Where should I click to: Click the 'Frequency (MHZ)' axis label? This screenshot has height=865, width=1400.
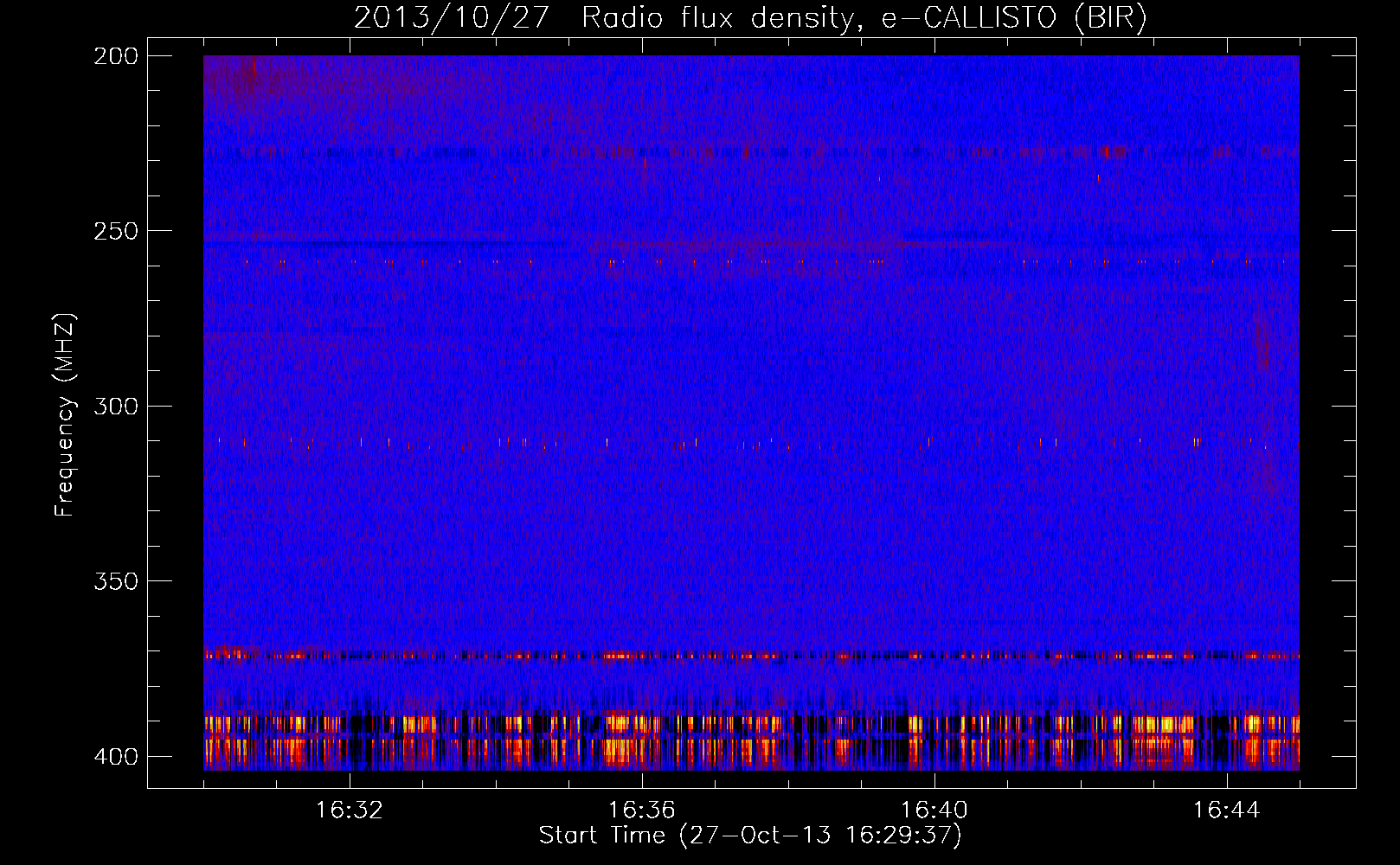pyautogui.click(x=65, y=415)
